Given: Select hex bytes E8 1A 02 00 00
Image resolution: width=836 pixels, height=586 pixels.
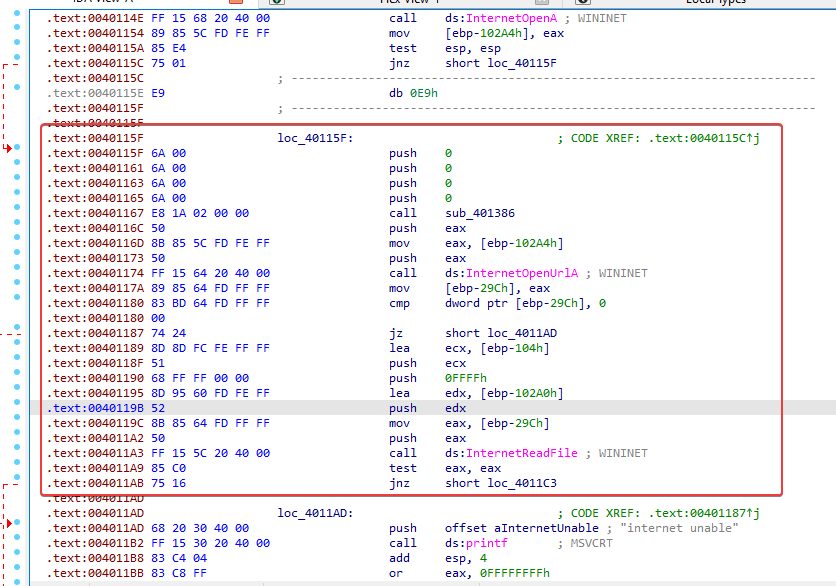Looking at the screenshot, I should [x=200, y=213].
